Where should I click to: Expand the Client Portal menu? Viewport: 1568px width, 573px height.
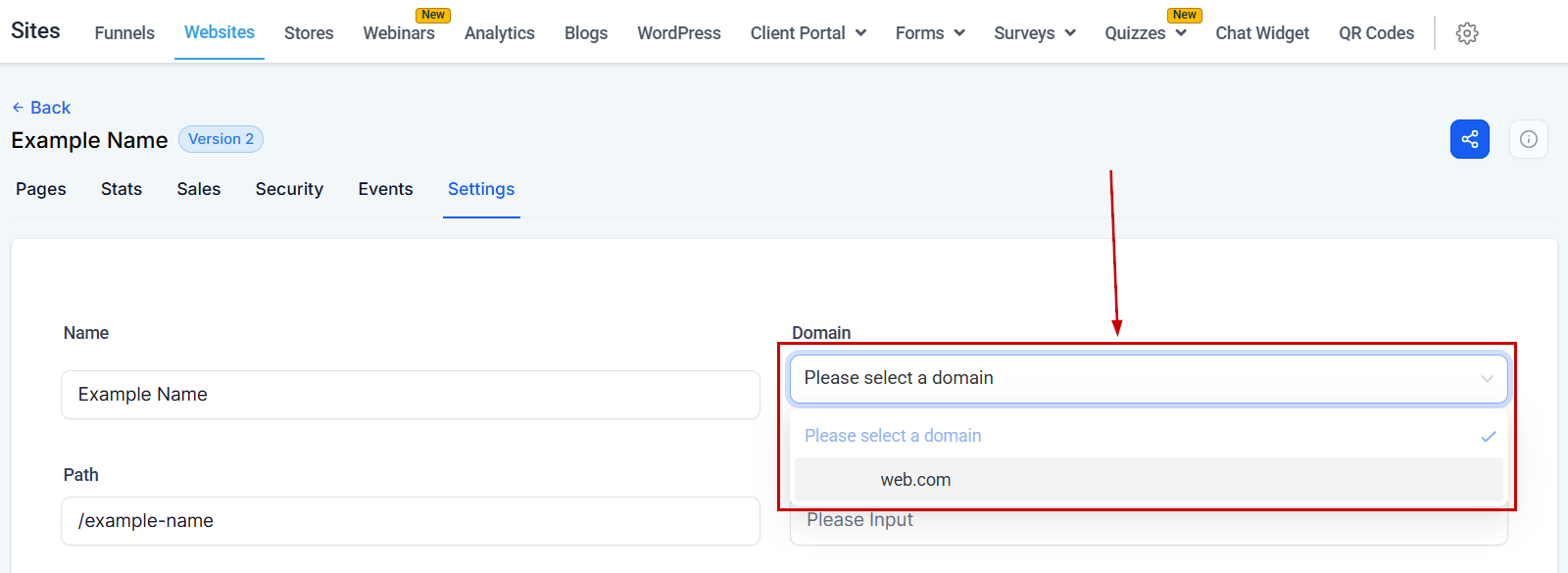coord(808,33)
